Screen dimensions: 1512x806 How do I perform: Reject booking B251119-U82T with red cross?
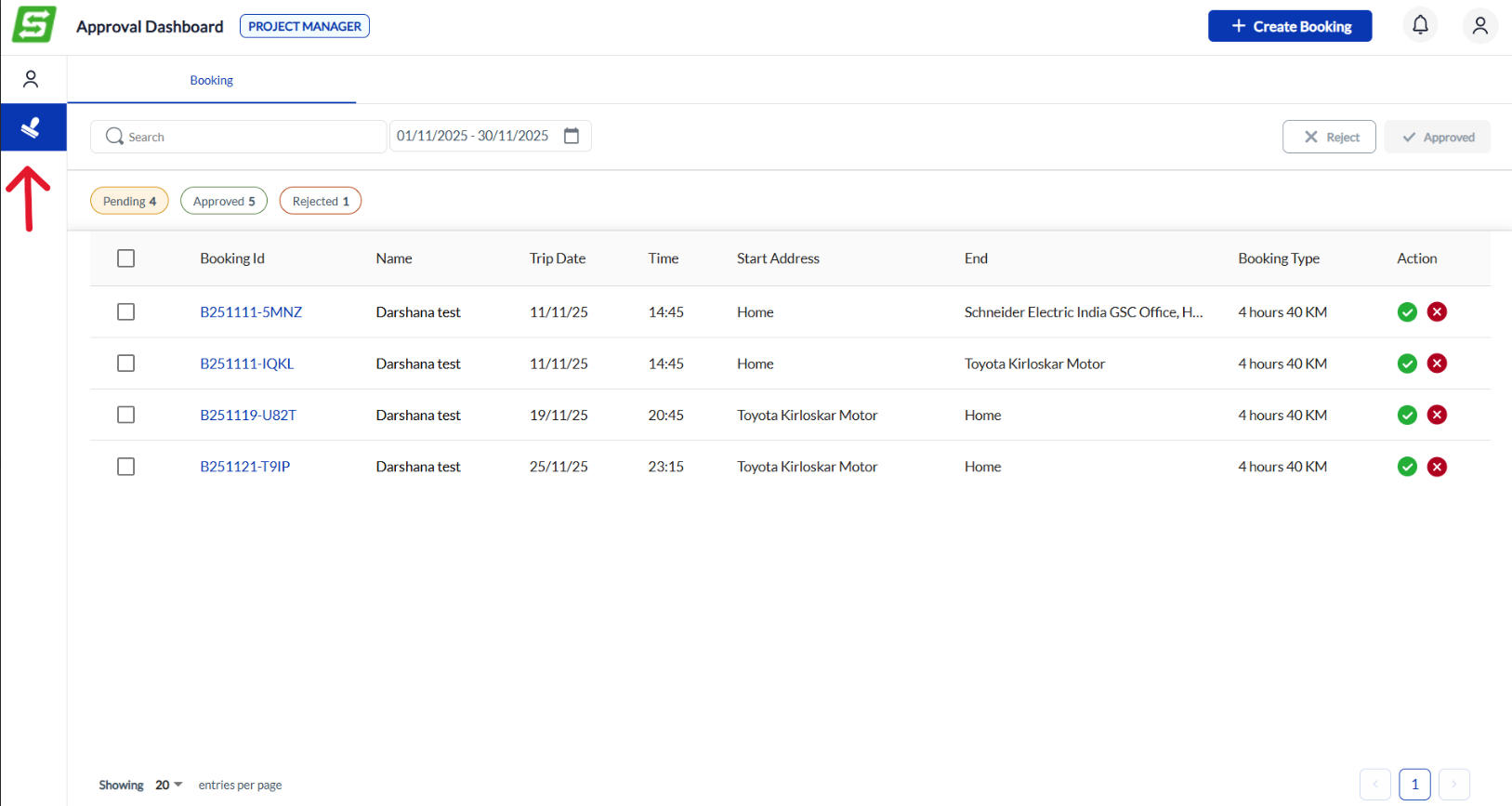[x=1437, y=415]
